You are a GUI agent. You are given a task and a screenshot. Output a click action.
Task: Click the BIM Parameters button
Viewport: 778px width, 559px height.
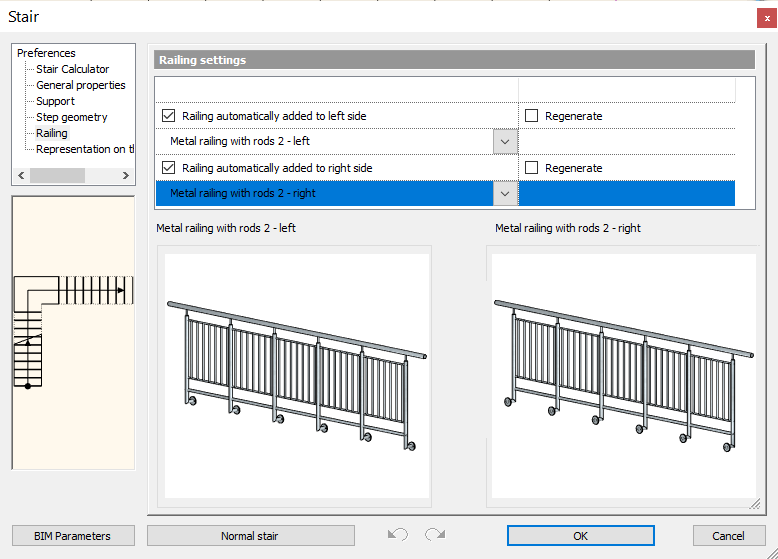[x=72, y=536]
